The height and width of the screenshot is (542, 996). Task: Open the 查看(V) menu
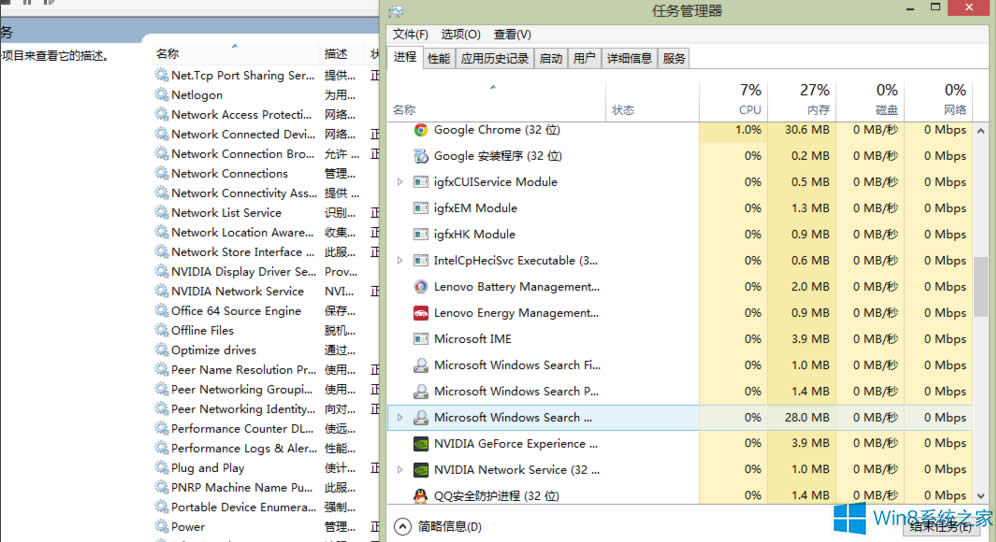(x=512, y=35)
